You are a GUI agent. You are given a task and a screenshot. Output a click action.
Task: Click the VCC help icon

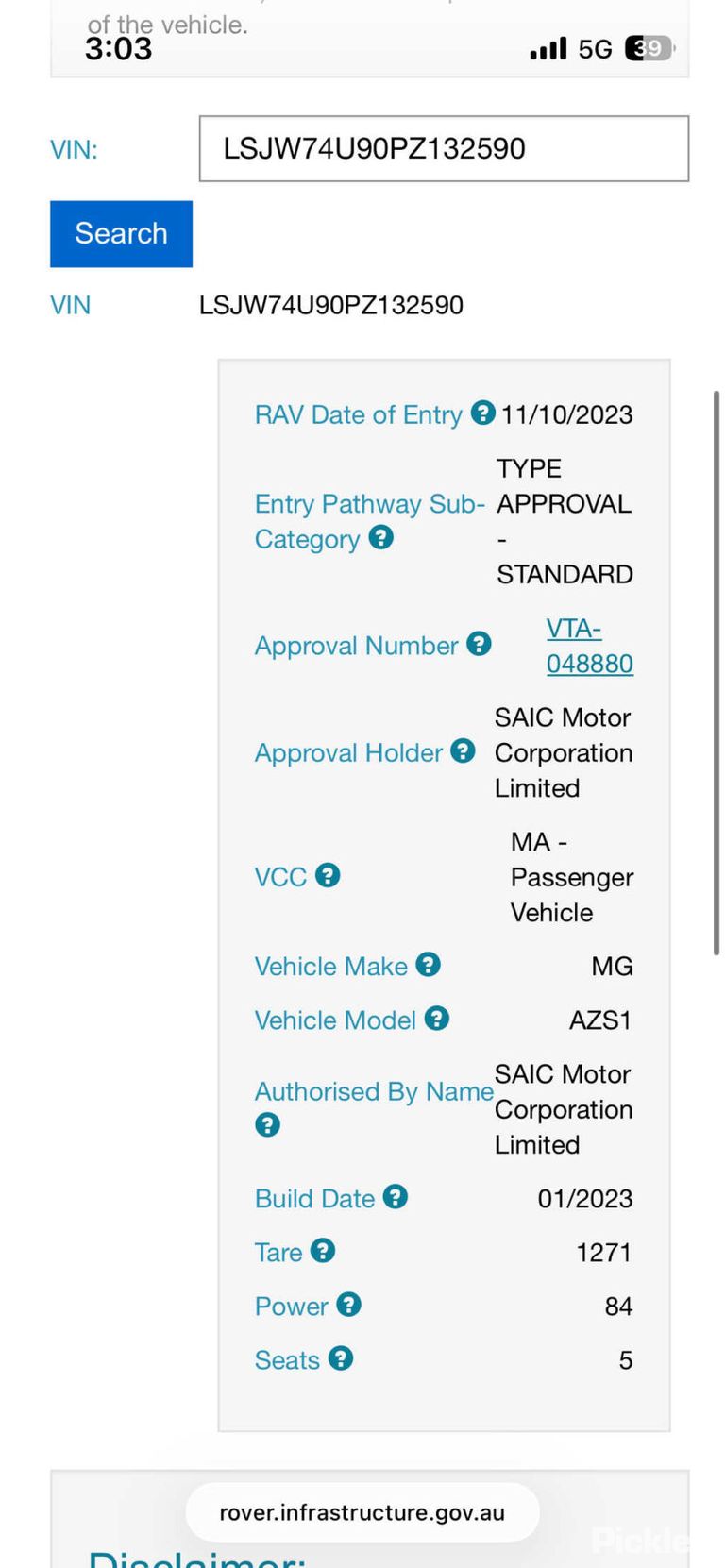coord(328,875)
